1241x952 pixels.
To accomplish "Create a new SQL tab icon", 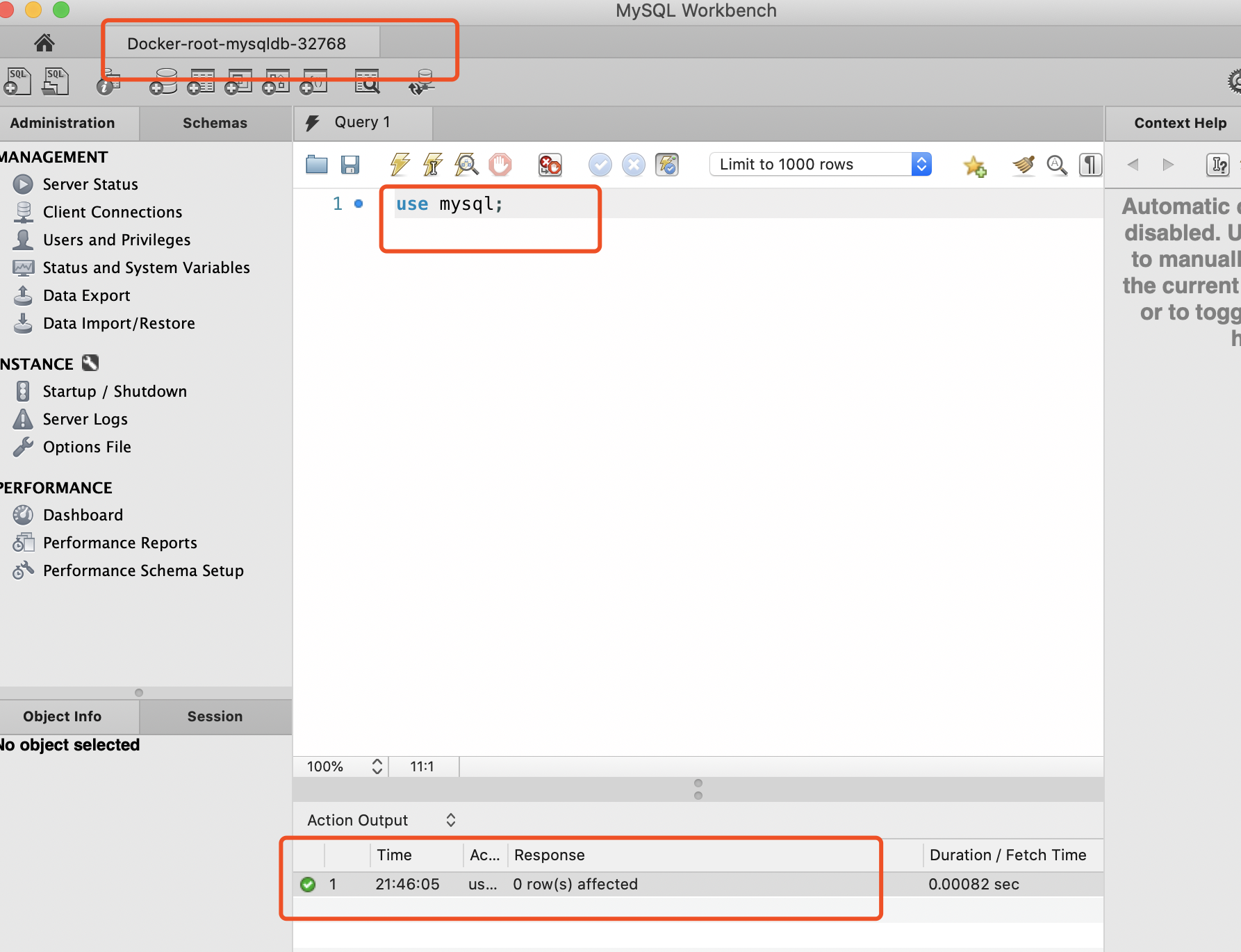I will [x=17, y=81].
